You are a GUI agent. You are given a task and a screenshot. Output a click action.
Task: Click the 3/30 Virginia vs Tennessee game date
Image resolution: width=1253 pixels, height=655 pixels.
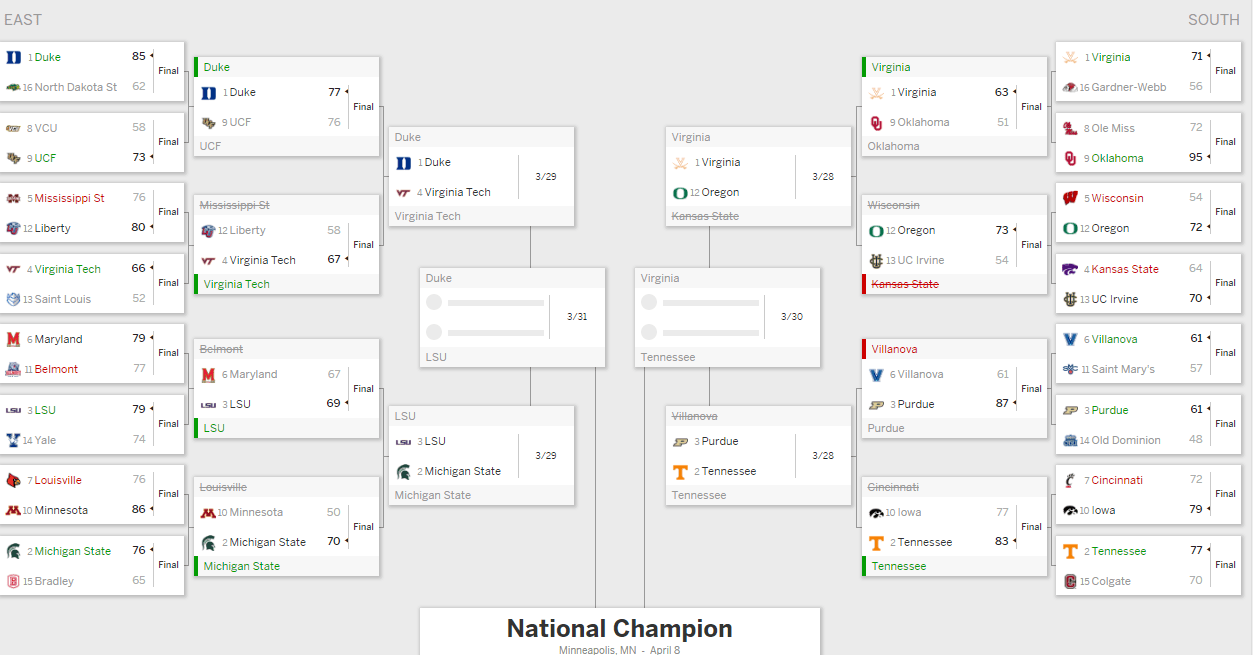pyautogui.click(x=792, y=317)
